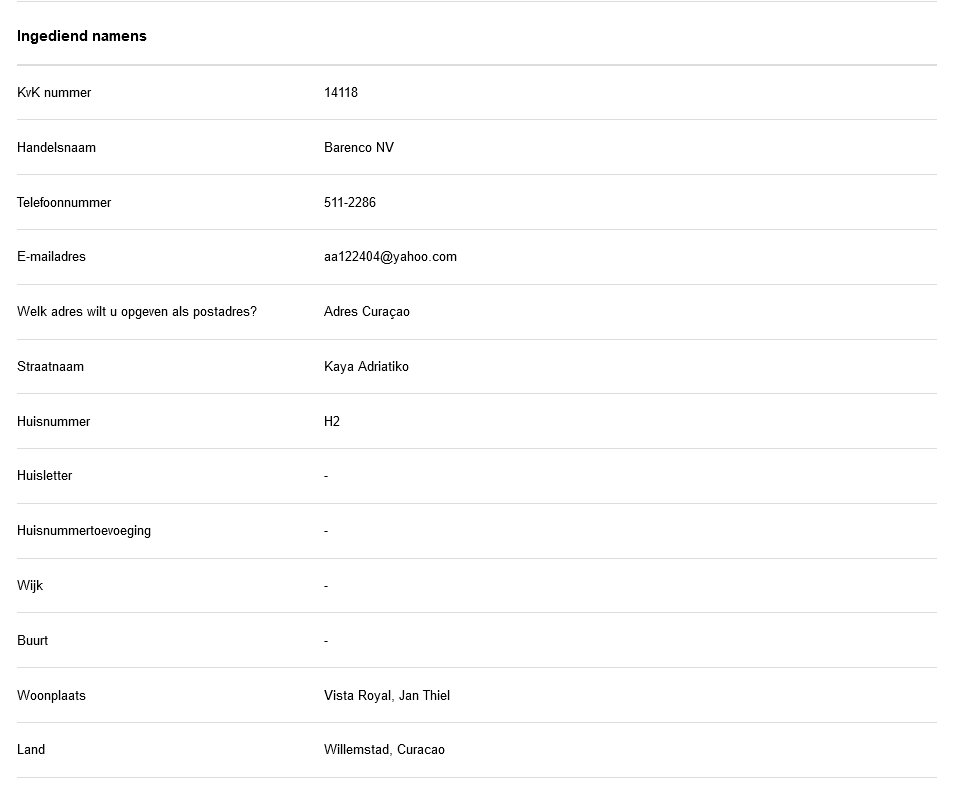Viewport: 954px width, 785px height.
Task: Click the 'KvK nummer' label
Action: (54, 93)
